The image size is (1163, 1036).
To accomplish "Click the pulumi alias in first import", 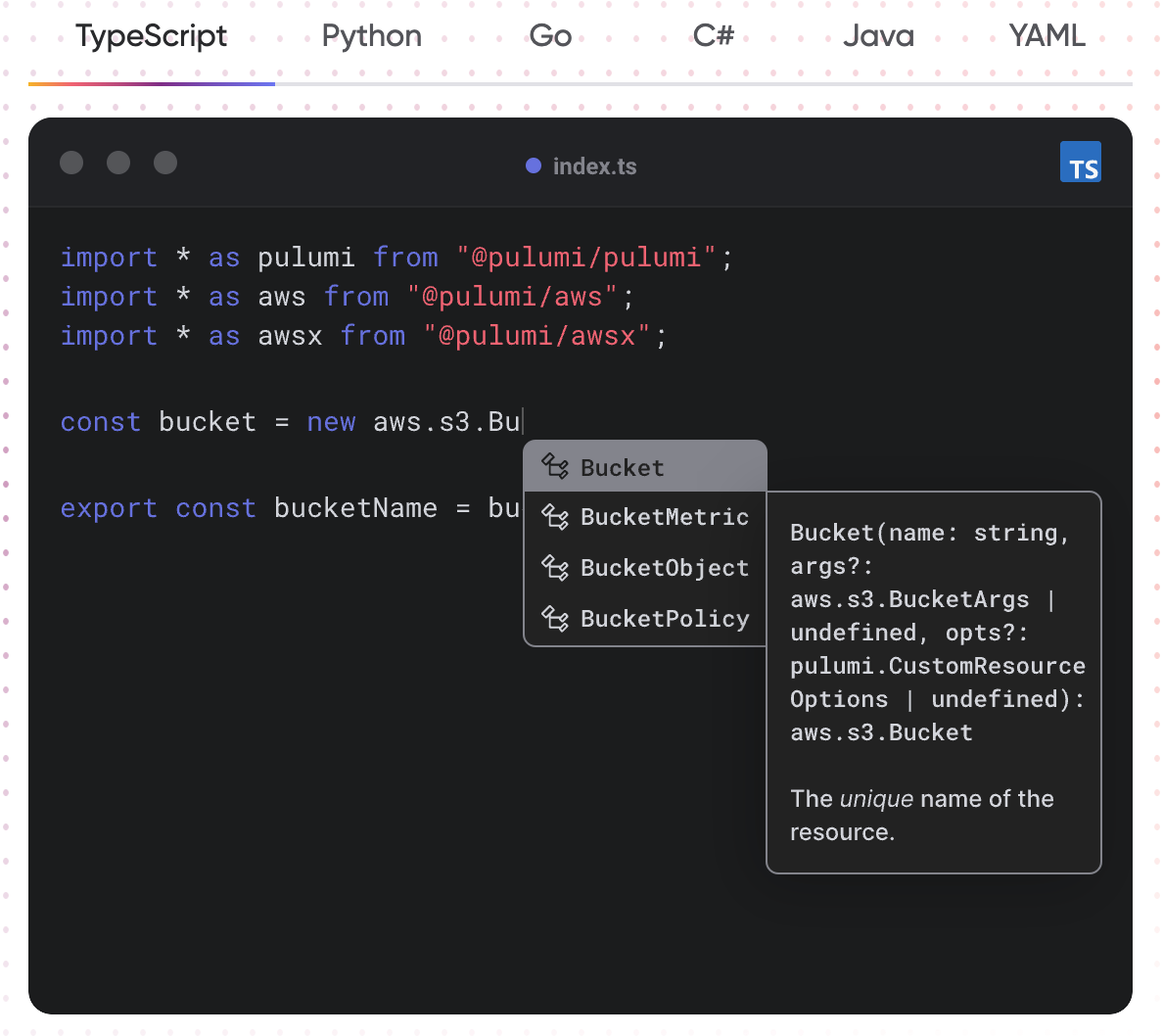I will (306, 258).
